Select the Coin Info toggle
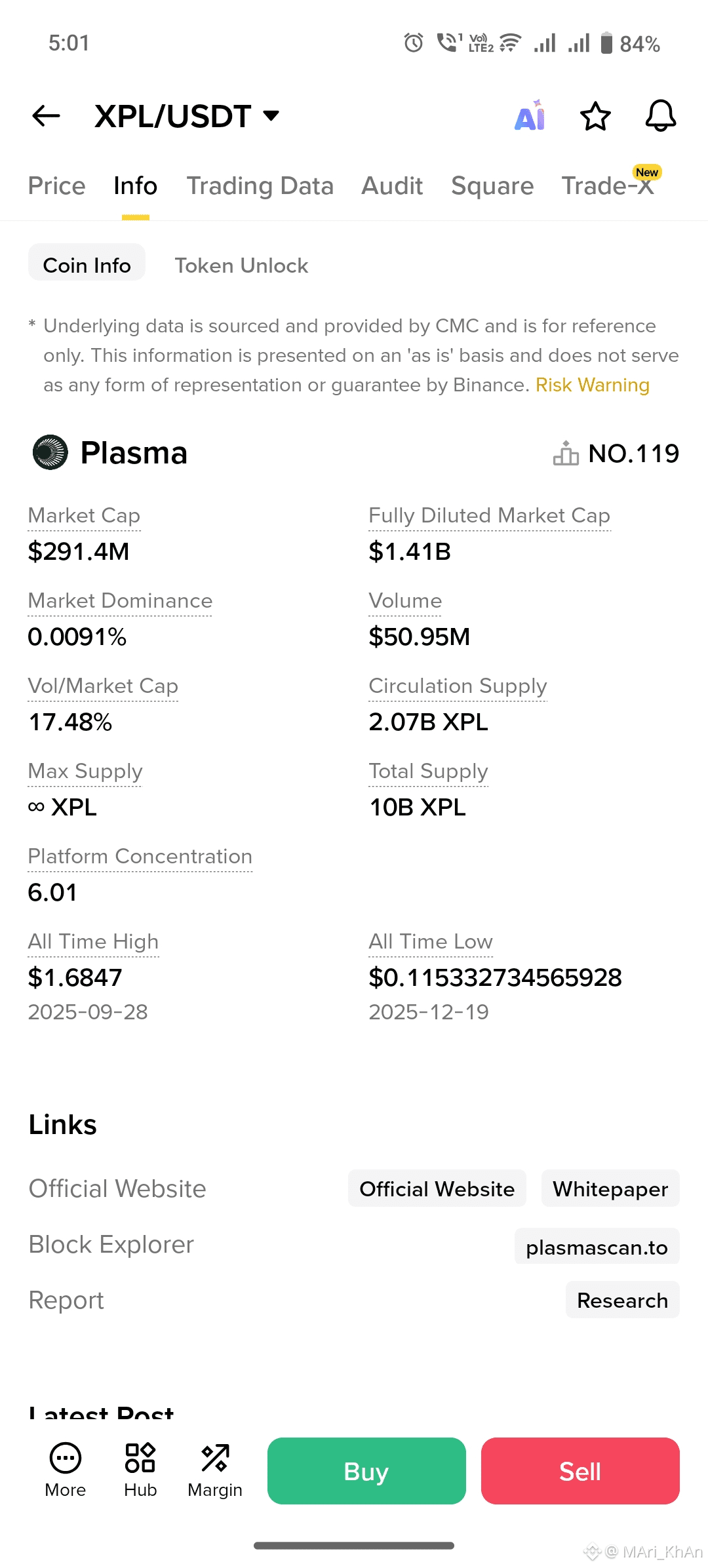The width and height of the screenshot is (708, 1568). (87, 265)
